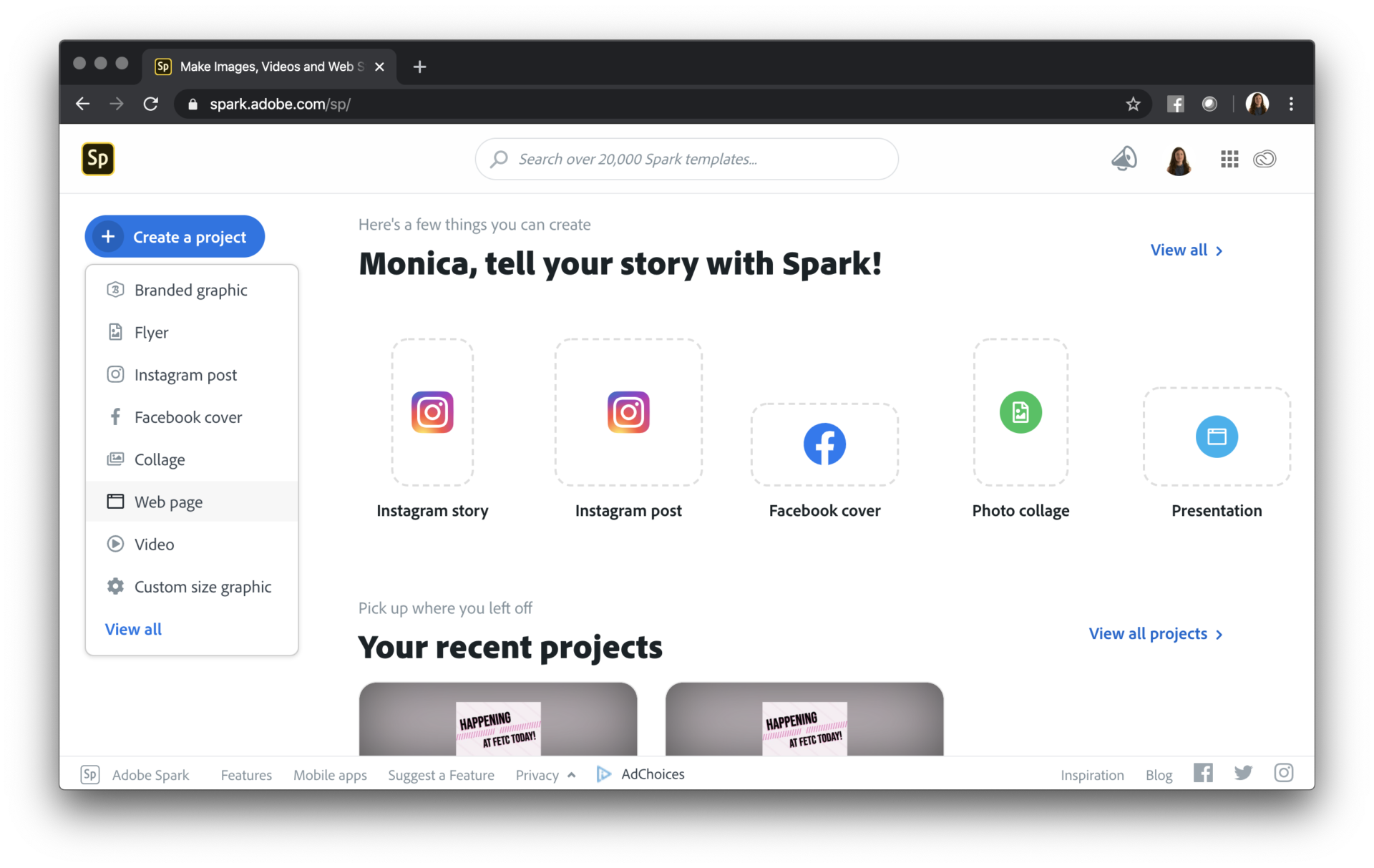The height and width of the screenshot is (868, 1374).
Task: Open the apps grid icon
Action: (1229, 159)
